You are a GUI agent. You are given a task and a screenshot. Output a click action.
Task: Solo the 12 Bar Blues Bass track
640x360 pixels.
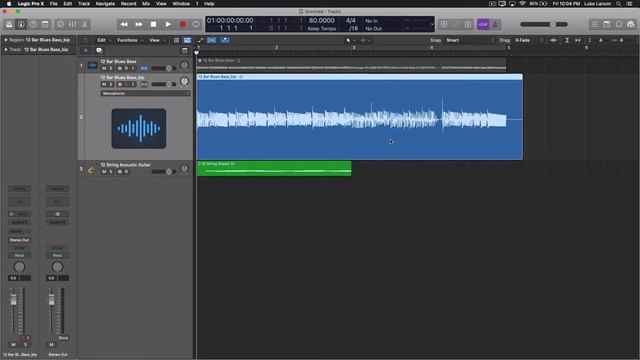point(110,68)
